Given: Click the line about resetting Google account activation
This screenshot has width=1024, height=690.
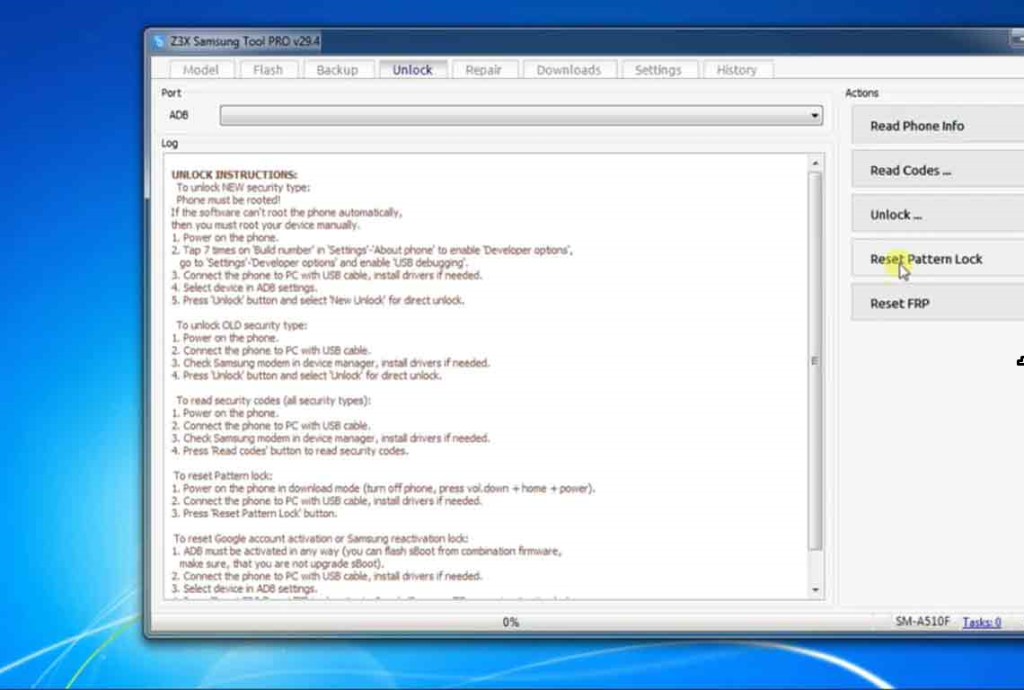Looking at the screenshot, I should click(x=321, y=539).
